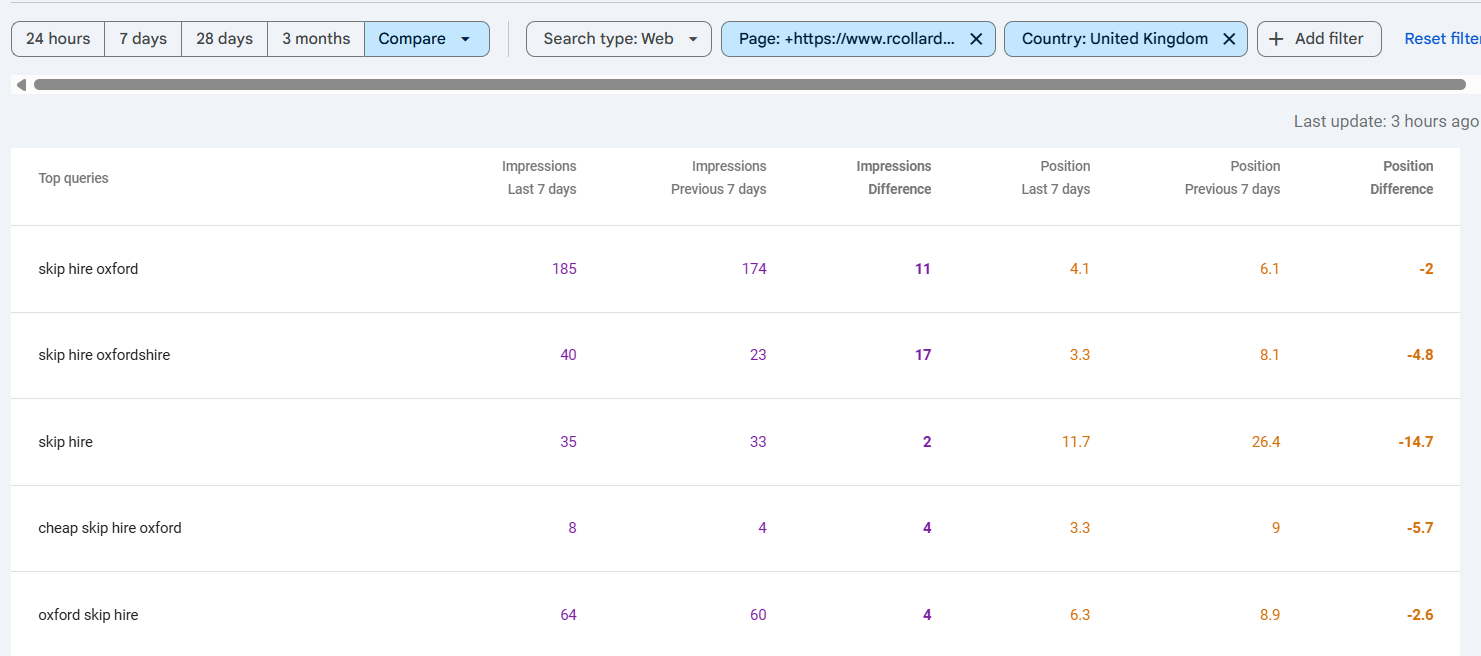Image resolution: width=1481 pixels, height=656 pixels.
Task: Open the Compare date range dropdown
Action: 426,39
